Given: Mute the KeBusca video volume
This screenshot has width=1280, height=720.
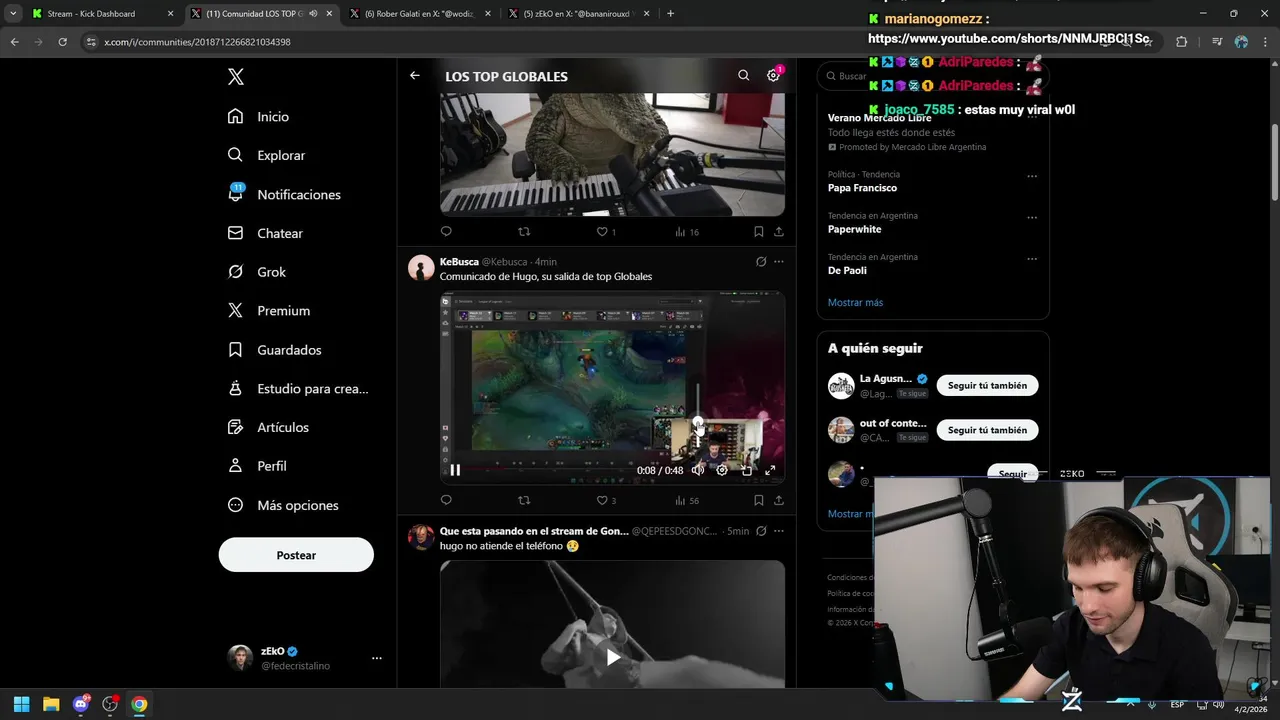Looking at the screenshot, I should coord(698,470).
